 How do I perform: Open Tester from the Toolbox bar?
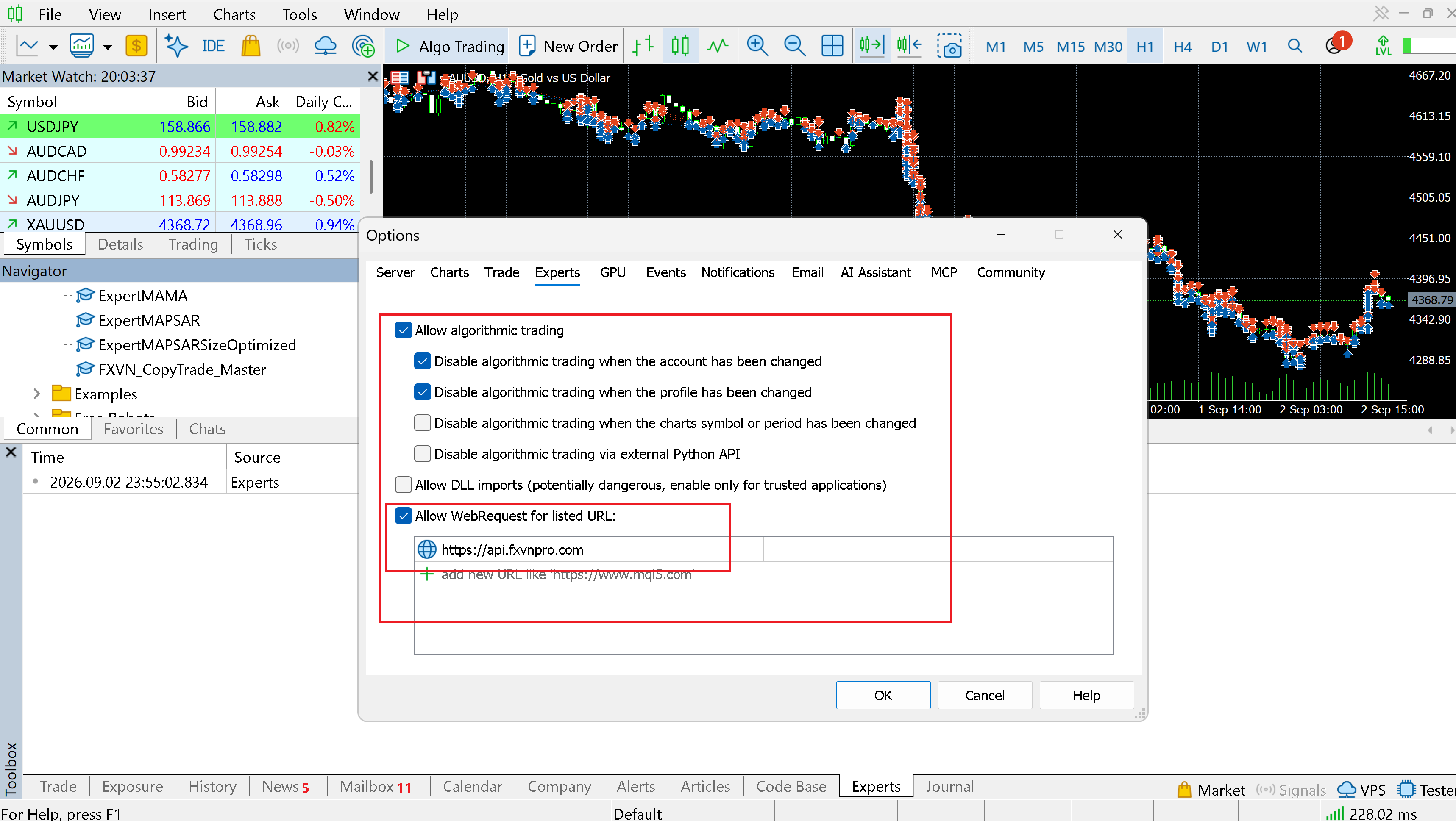coord(1426,789)
